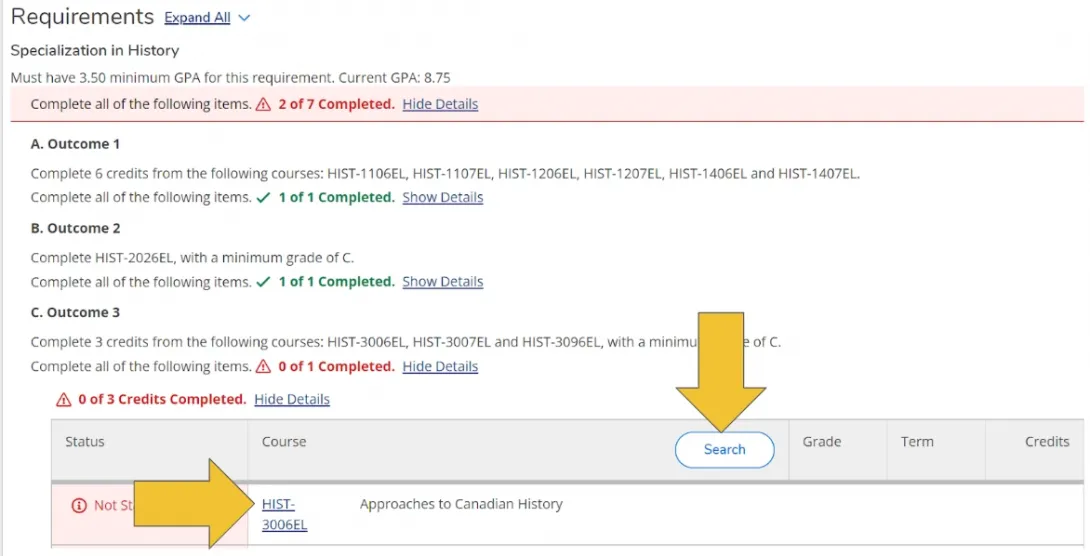Open the chevron dropdown next to Expand All
The image size is (1090, 556).
(245, 18)
